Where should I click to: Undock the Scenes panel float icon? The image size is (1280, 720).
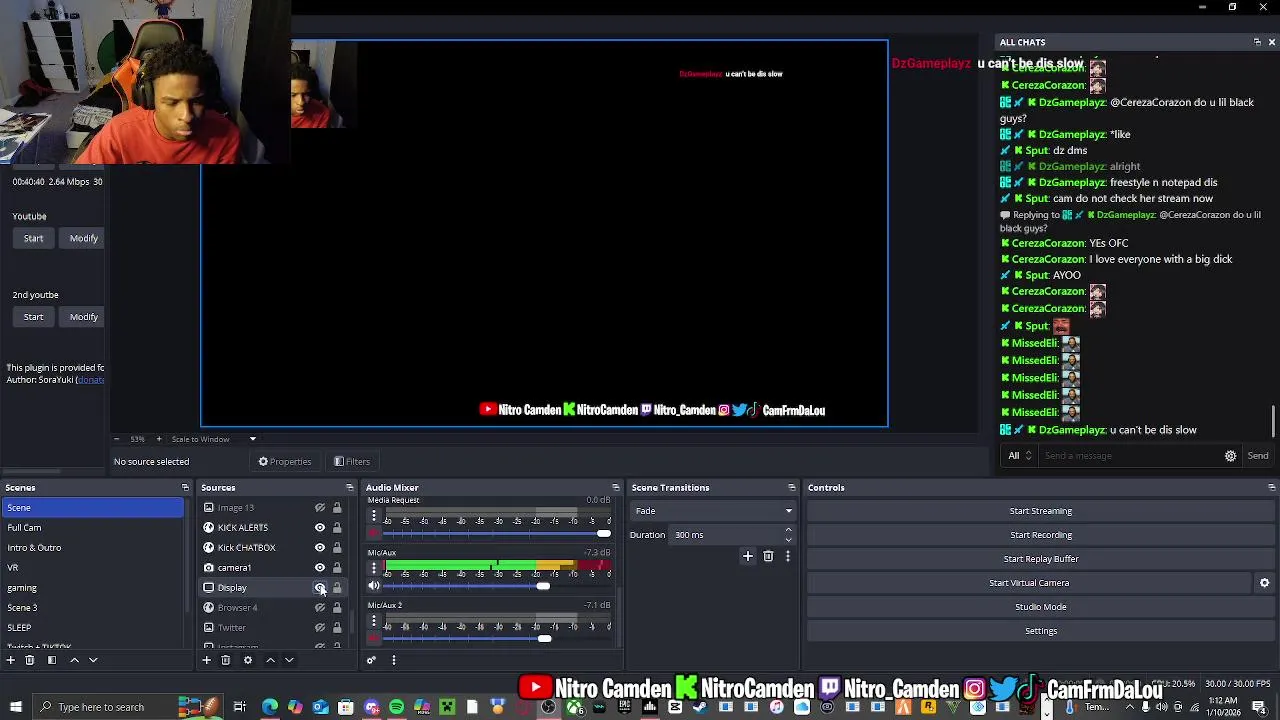click(x=185, y=488)
